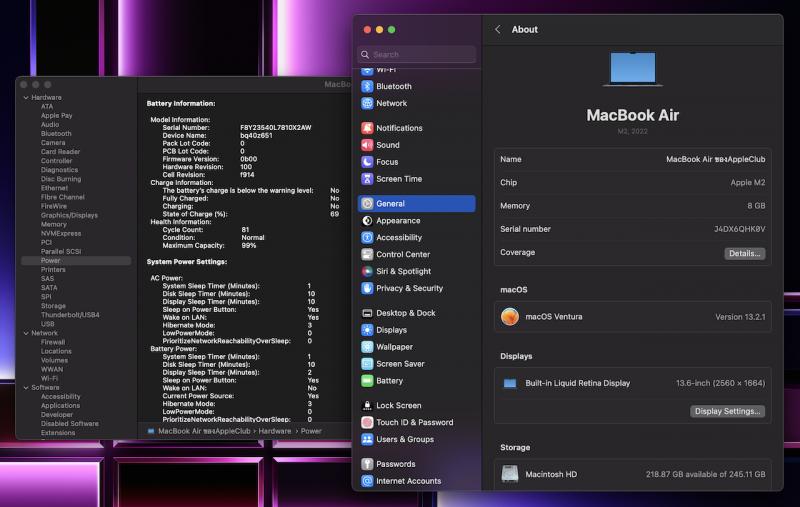The width and height of the screenshot is (800, 507).
Task: Select Memory in System Information list
Action: coord(54,224)
